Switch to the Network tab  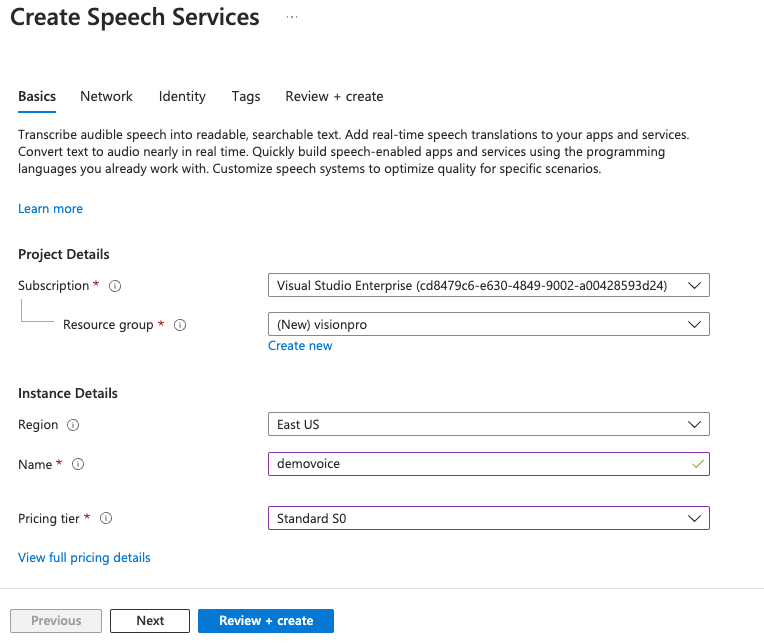pyautogui.click(x=106, y=96)
